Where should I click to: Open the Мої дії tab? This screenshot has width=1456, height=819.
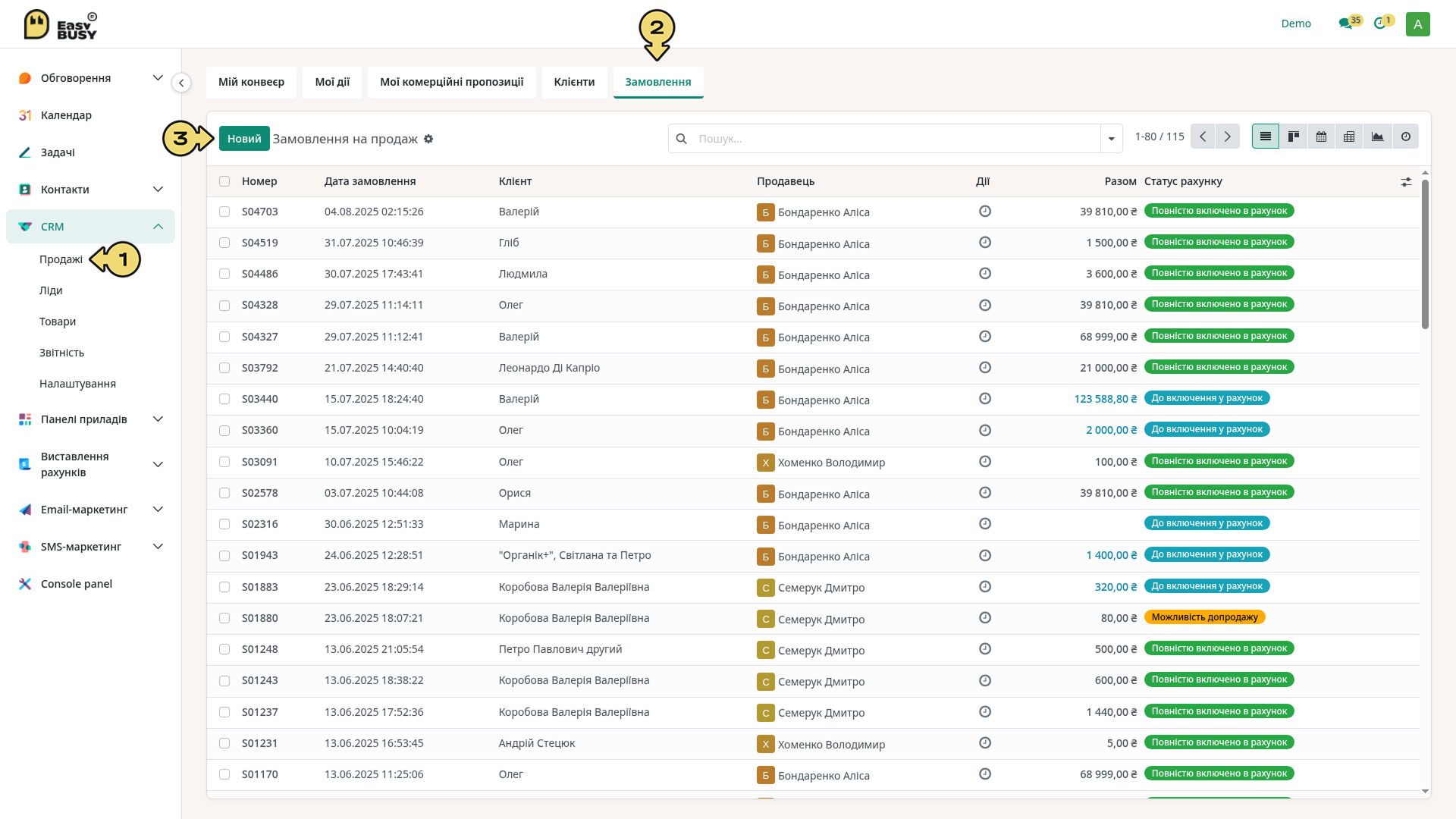332,82
